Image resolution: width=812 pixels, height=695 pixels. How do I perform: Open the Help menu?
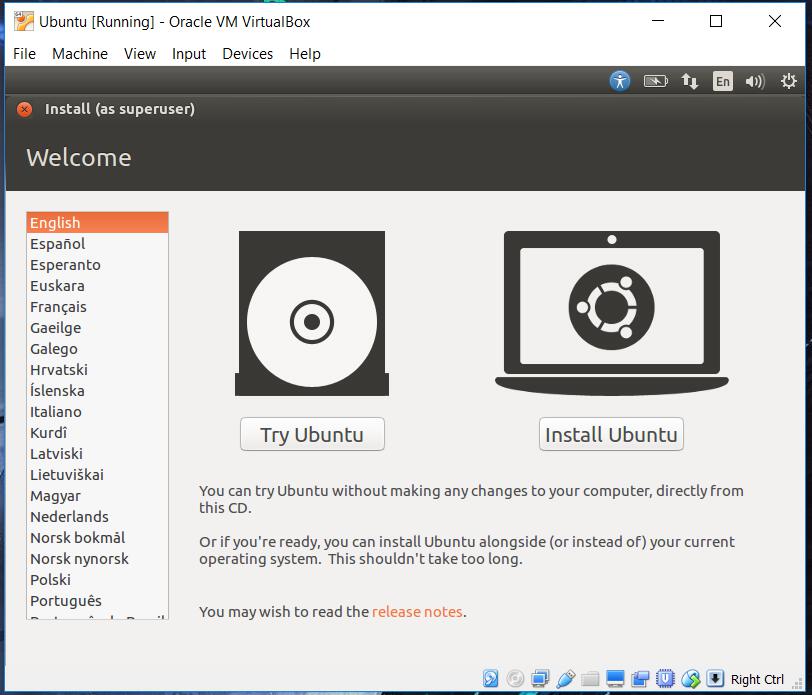pos(304,54)
